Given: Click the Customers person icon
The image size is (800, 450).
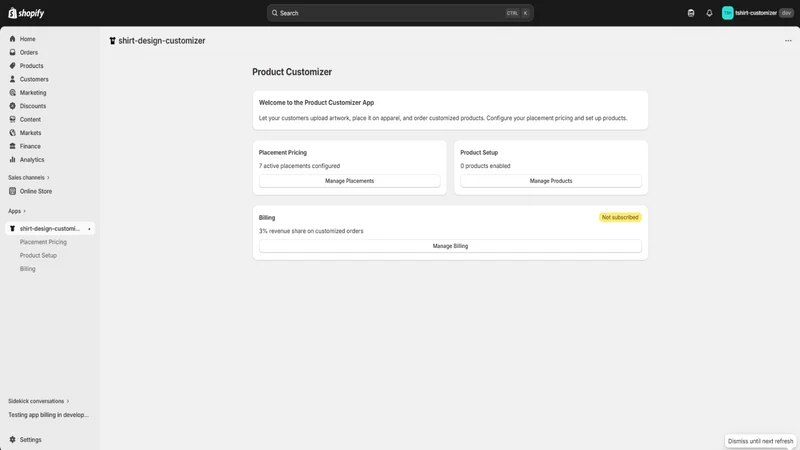Looking at the screenshot, I should click(12, 79).
